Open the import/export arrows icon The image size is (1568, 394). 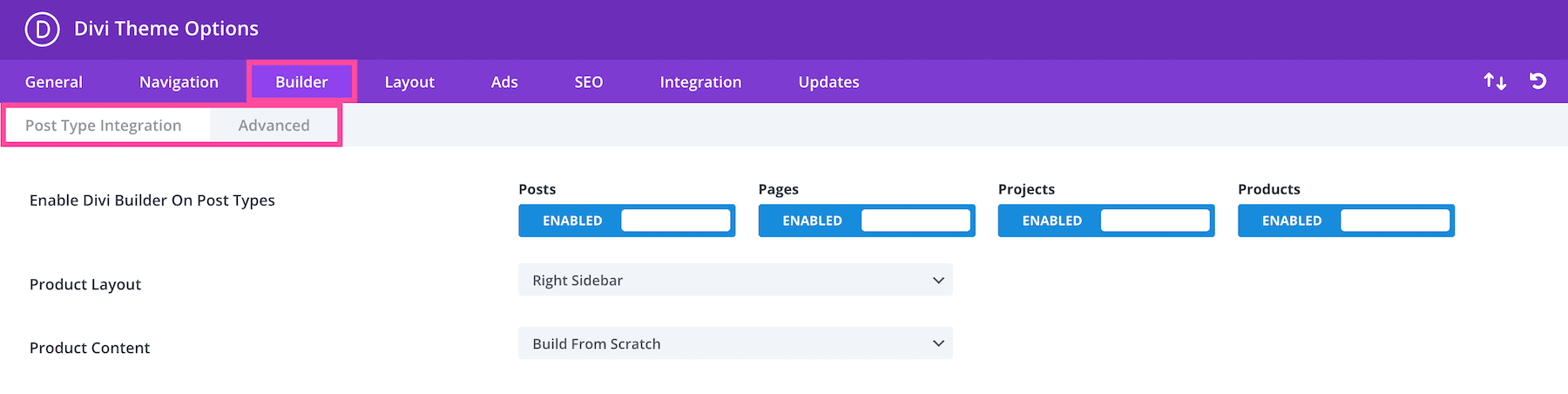1495,81
